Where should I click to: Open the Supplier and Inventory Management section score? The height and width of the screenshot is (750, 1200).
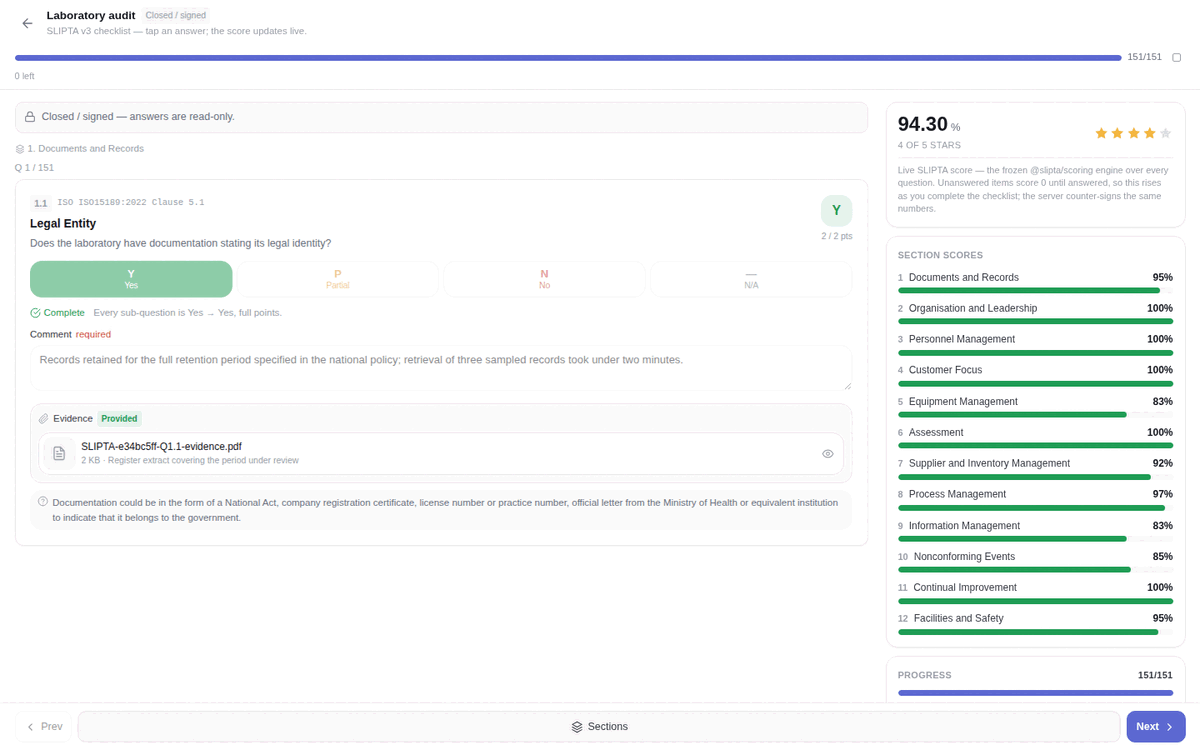click(x=1035, y=469)
